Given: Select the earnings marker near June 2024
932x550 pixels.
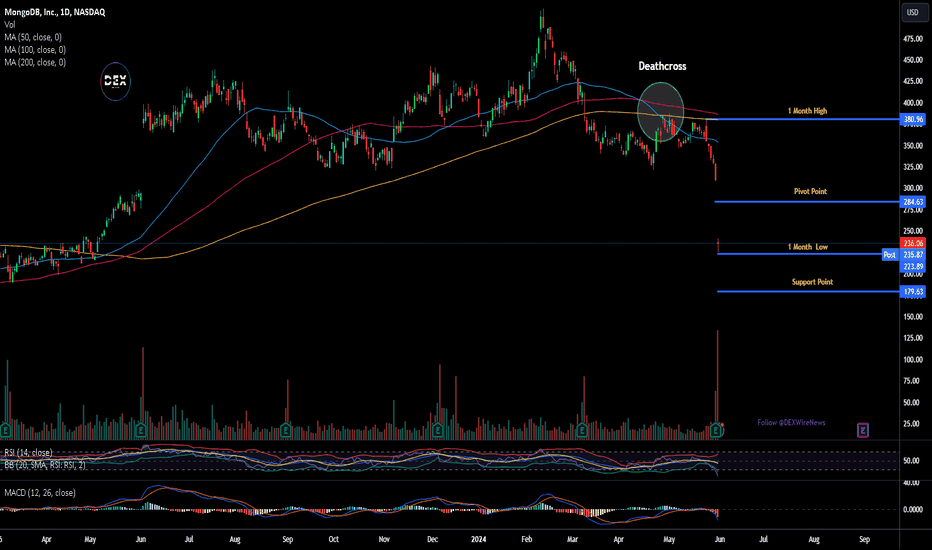Looking at the screenshot, I should (x=717, y=430).
